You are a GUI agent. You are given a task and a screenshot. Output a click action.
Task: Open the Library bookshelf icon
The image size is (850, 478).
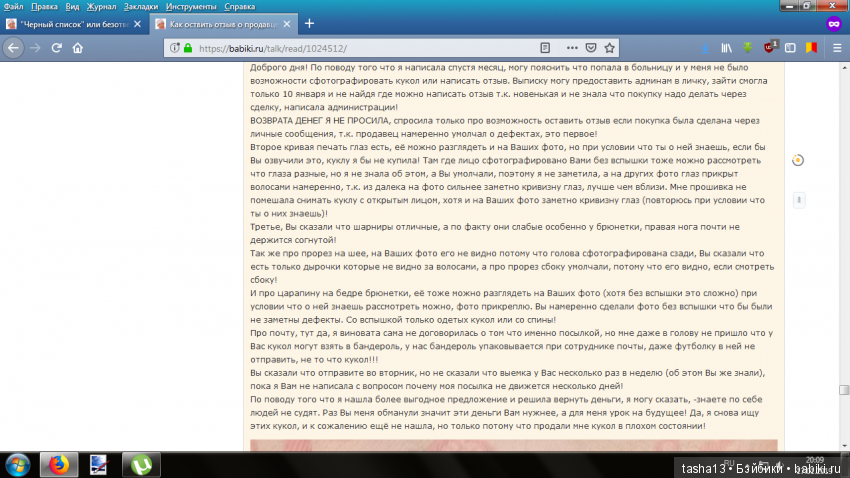point(727,47)
